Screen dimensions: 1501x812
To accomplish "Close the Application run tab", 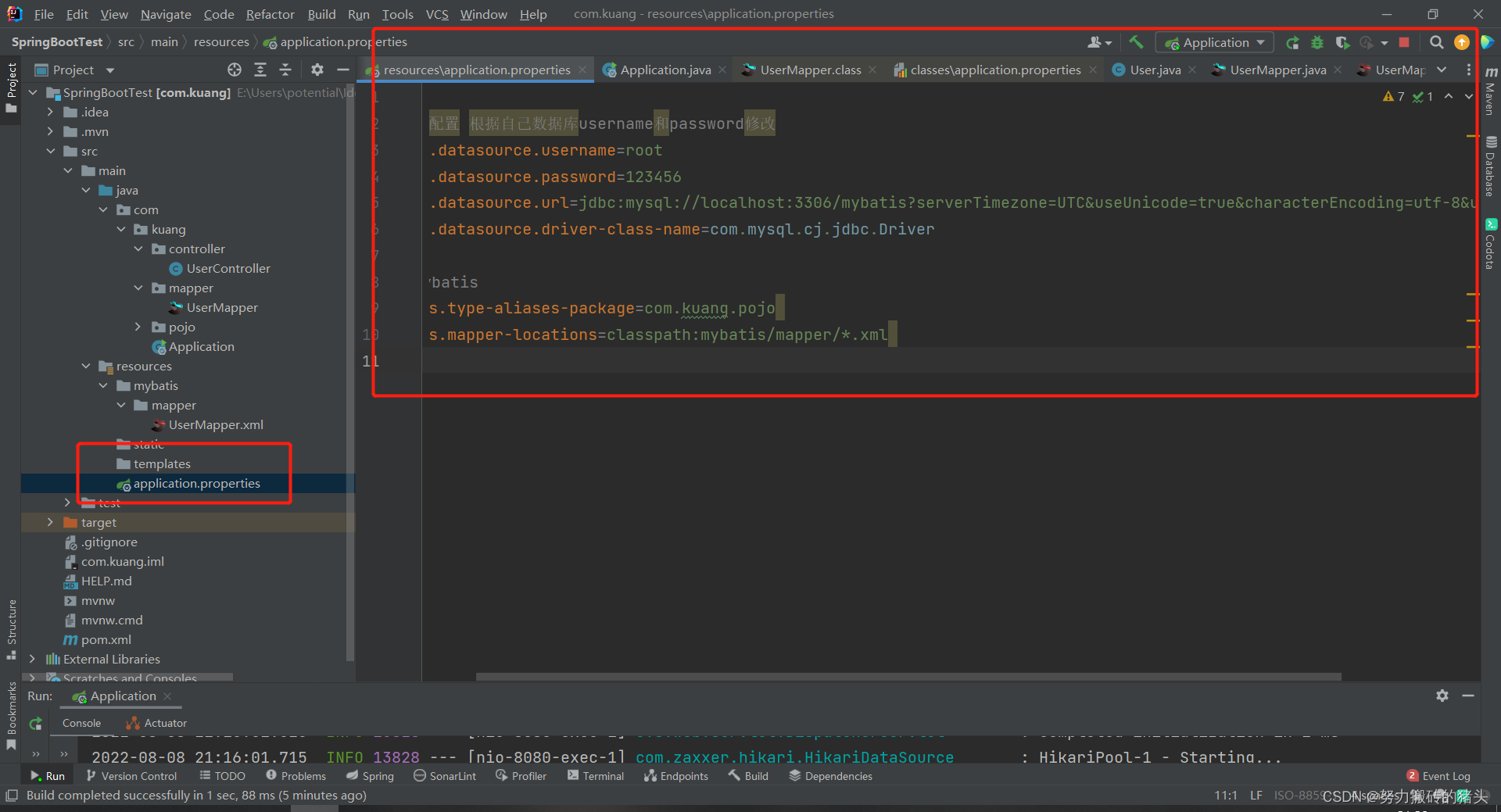I will 167,696.
